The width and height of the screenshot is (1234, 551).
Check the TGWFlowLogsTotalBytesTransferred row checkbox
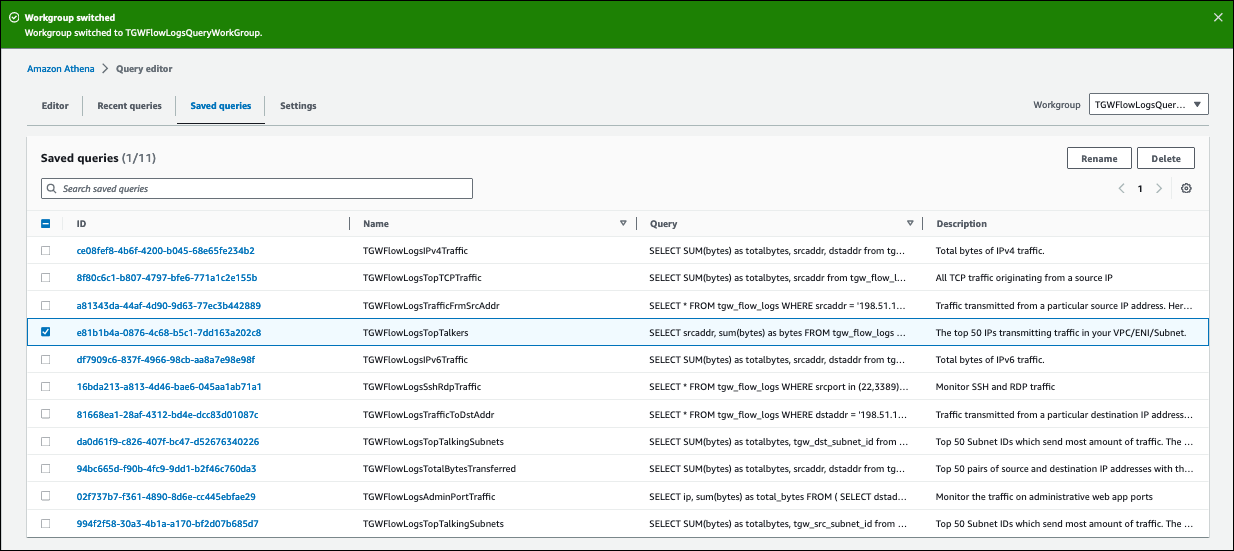(45, 468)
